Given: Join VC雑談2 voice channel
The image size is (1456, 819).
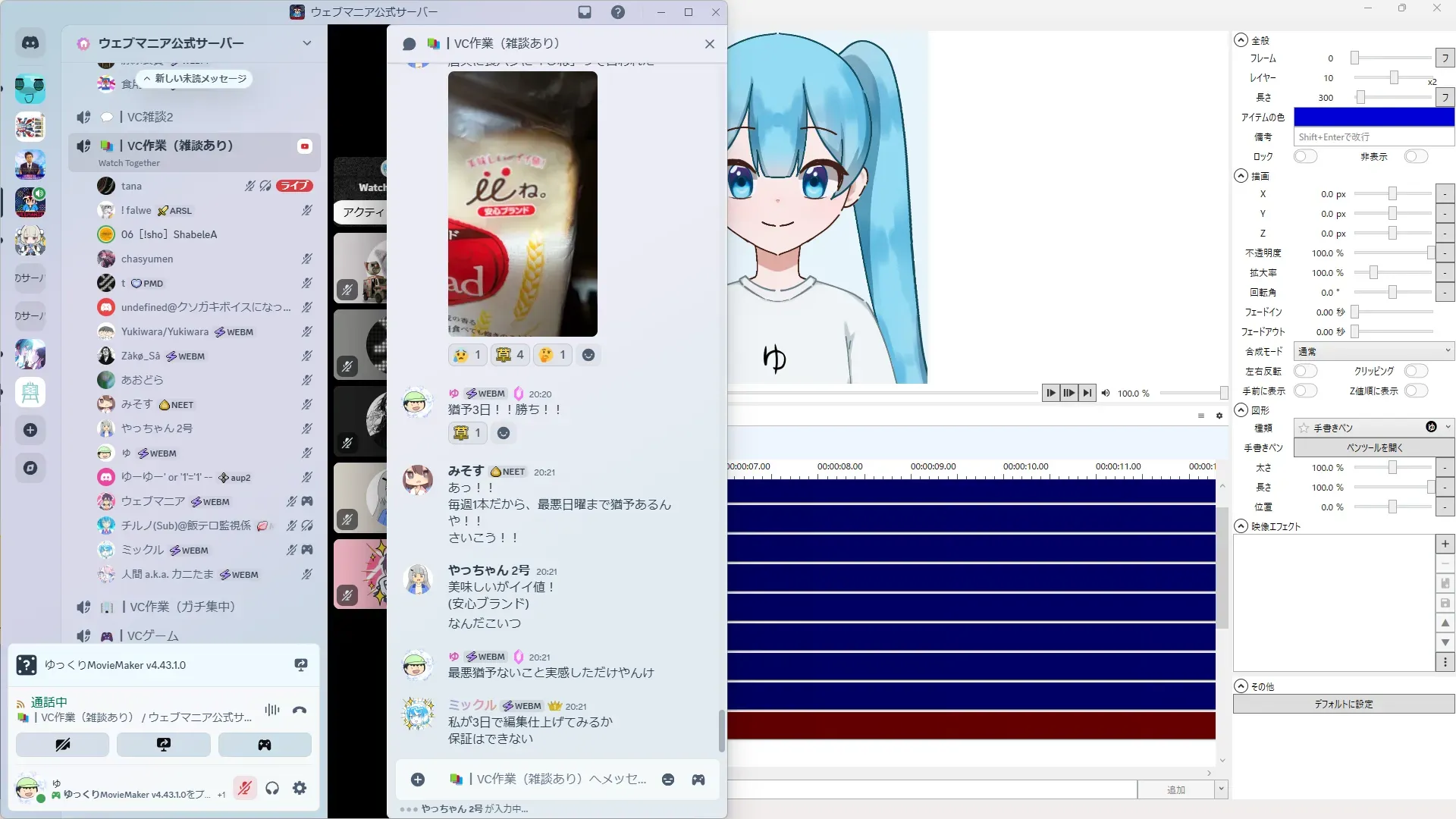Looking at the screenshot, I should click(x=150, y=117).
